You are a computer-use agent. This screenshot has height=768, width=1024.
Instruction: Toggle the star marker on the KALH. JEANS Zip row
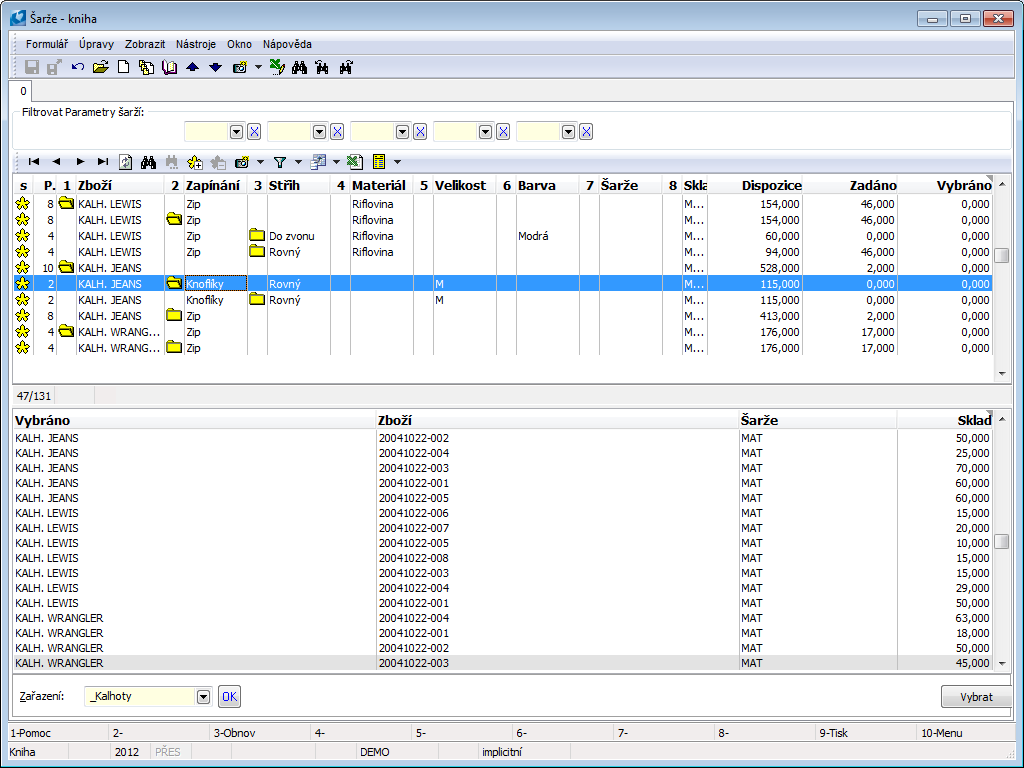[22, 316]
